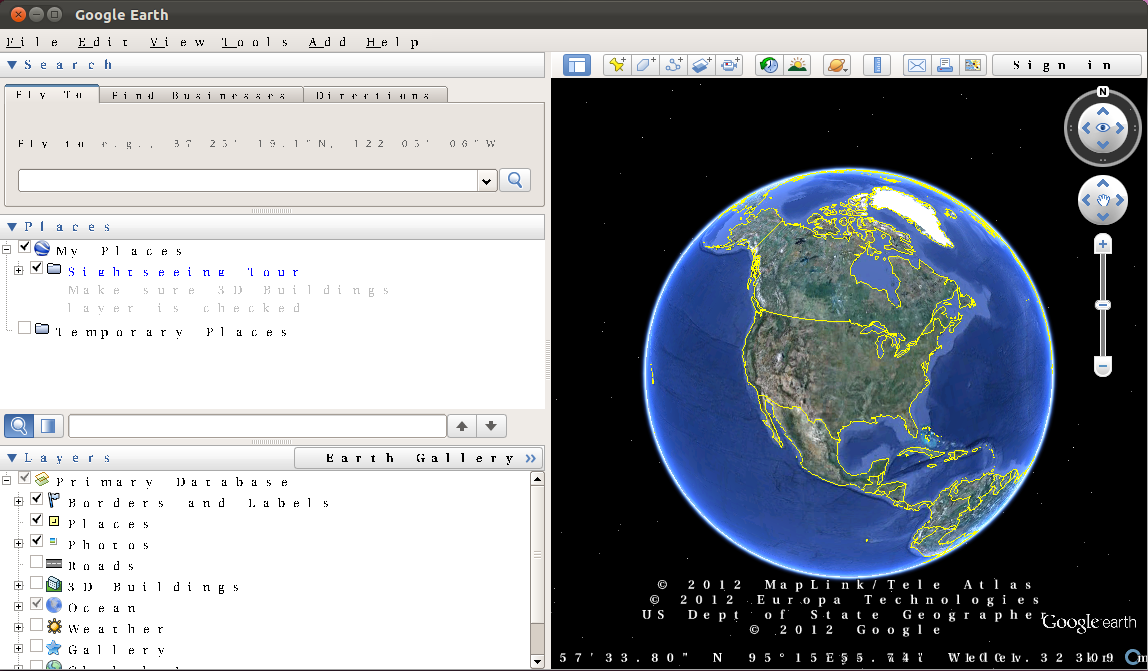Add a path from the toolbar

tap(674, 65)
